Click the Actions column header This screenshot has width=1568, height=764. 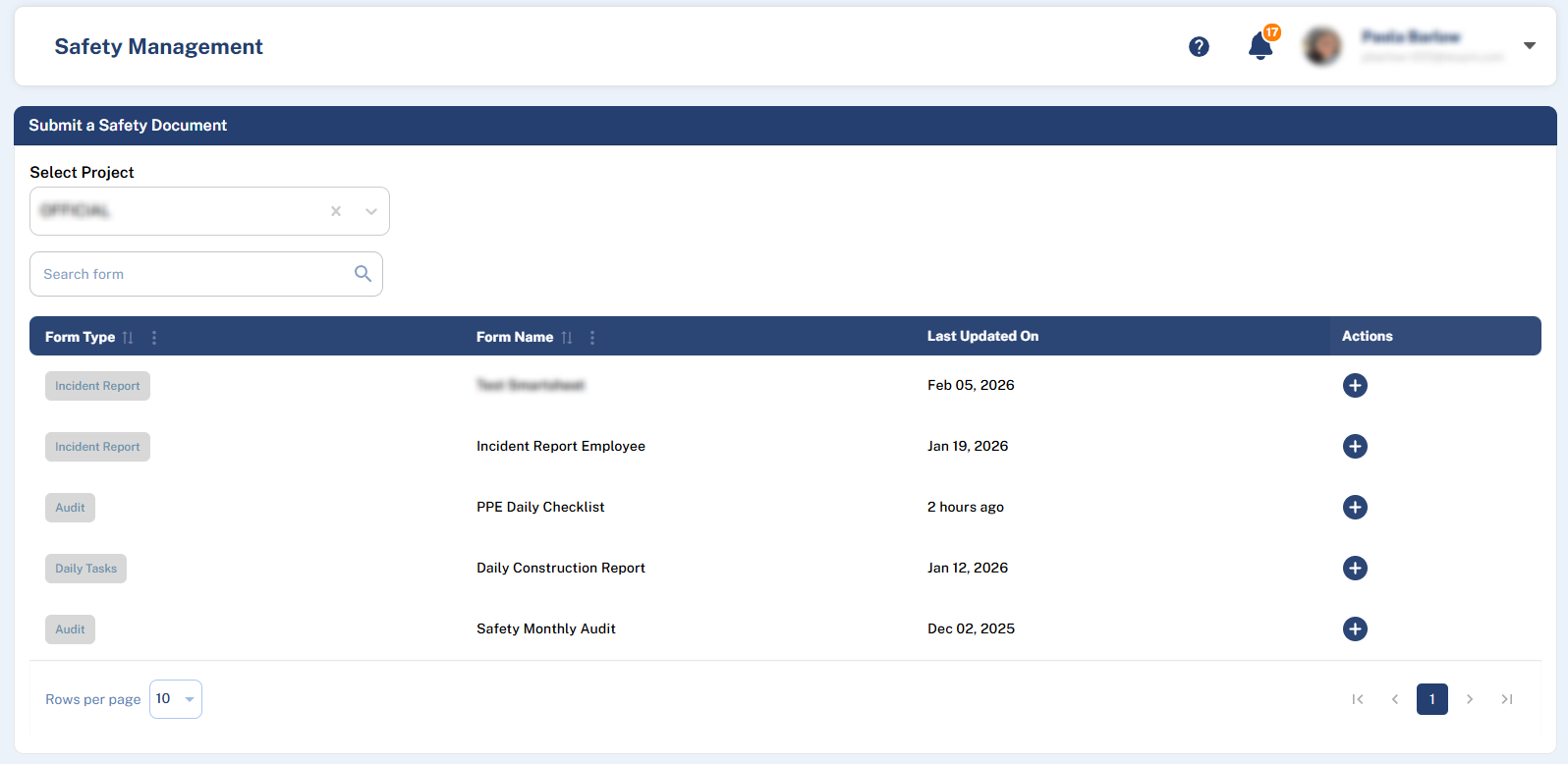pos(1368,336)
